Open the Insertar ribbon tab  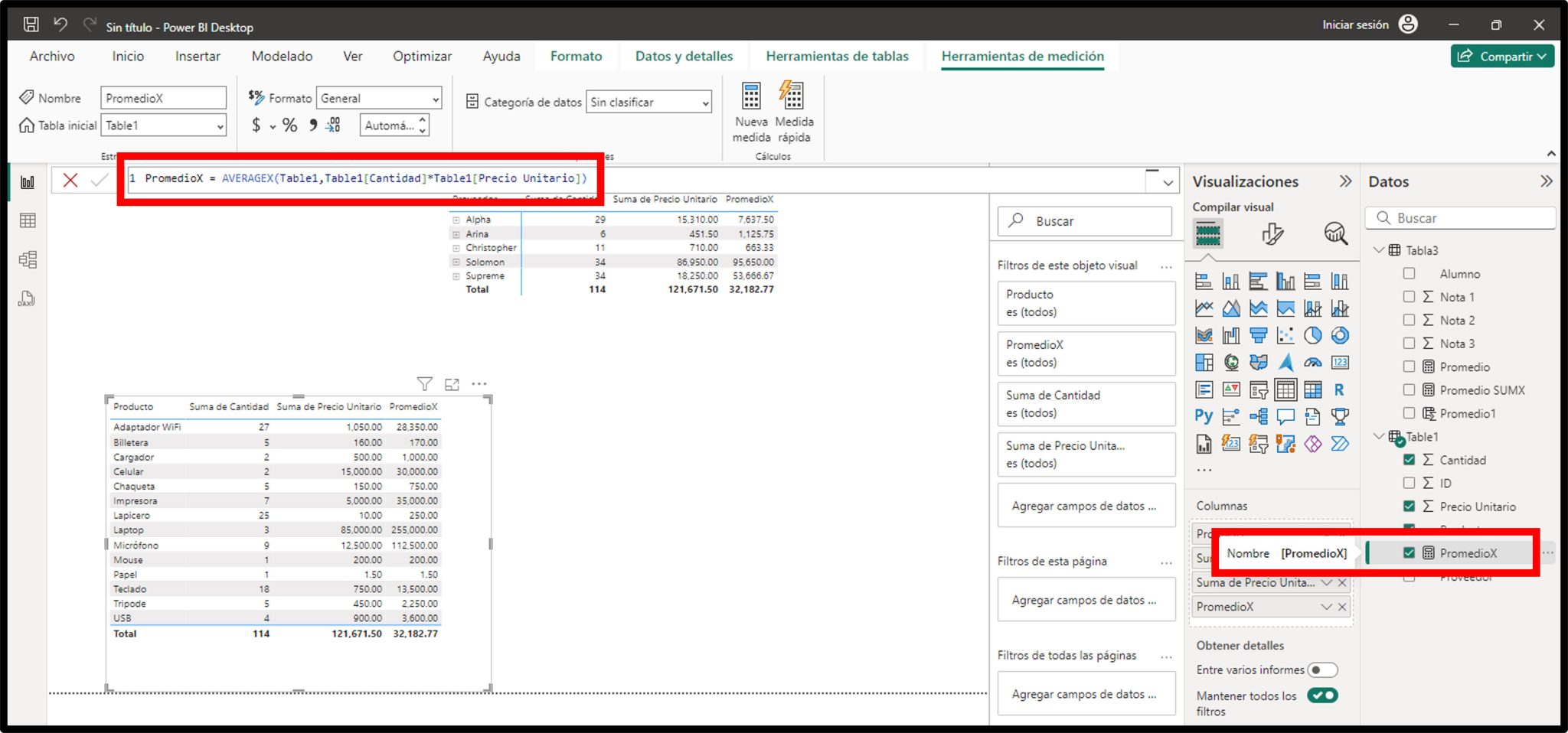click(197, 56)
